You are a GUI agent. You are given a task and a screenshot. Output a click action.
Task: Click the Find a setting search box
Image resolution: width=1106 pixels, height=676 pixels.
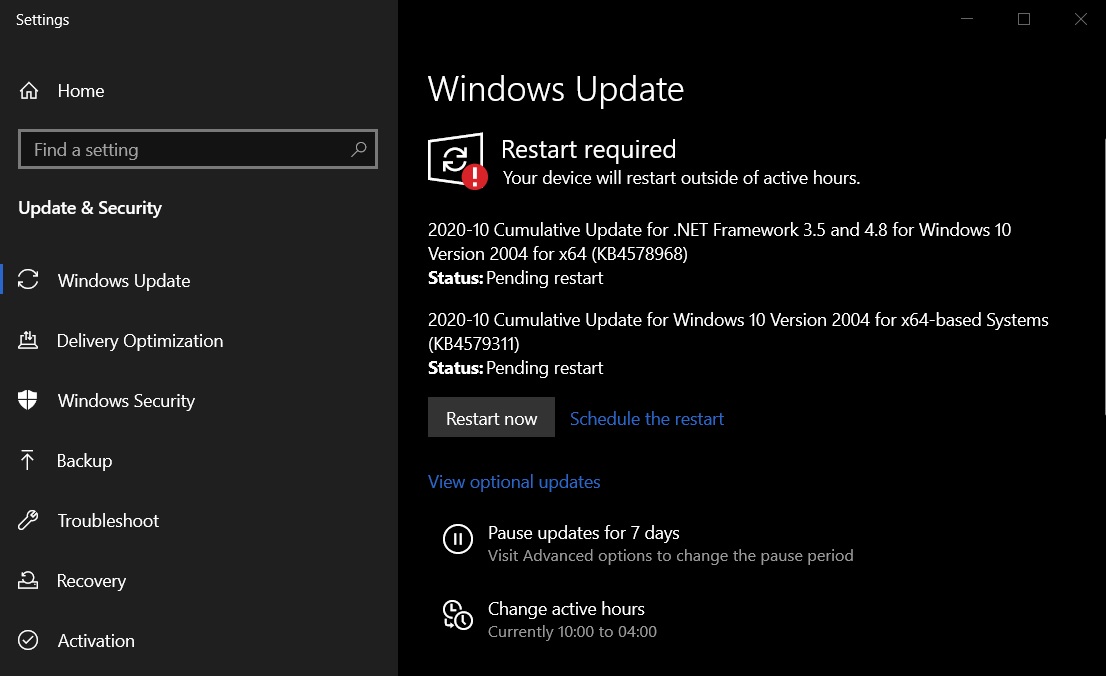(198, 149)
